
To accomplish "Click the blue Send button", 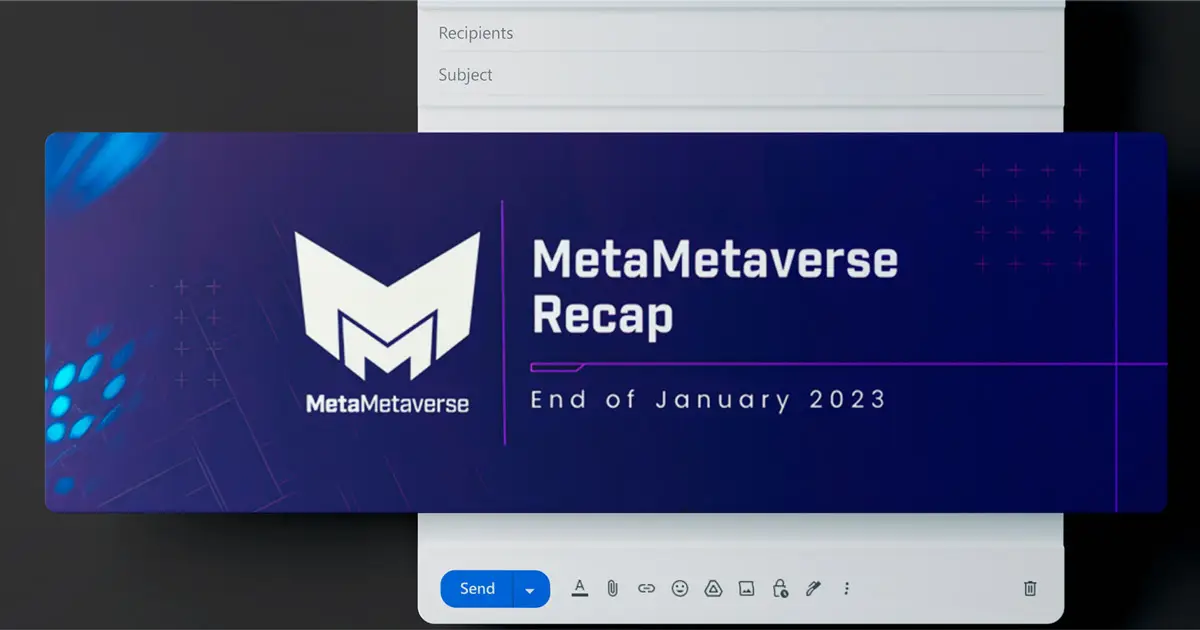I will pos(477,589).
